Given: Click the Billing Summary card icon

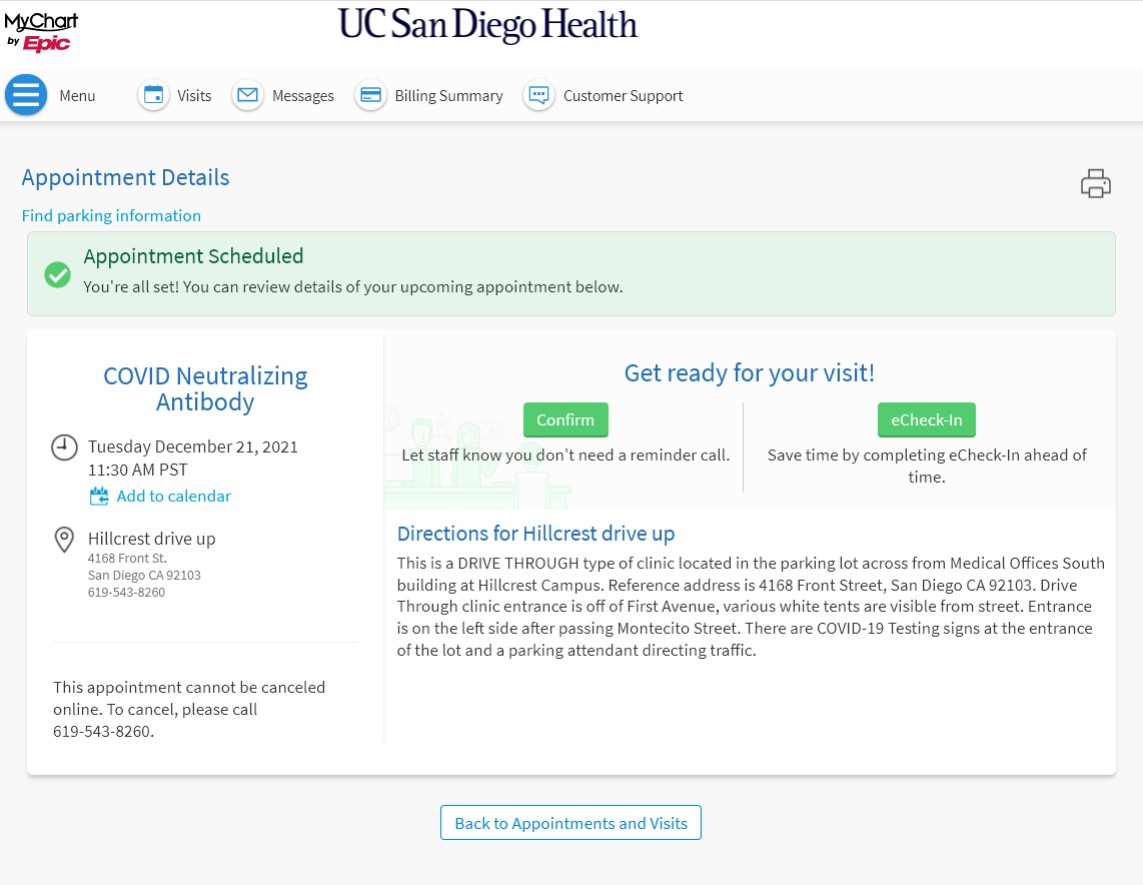Looking at the screenshot, I should (371, 95).
